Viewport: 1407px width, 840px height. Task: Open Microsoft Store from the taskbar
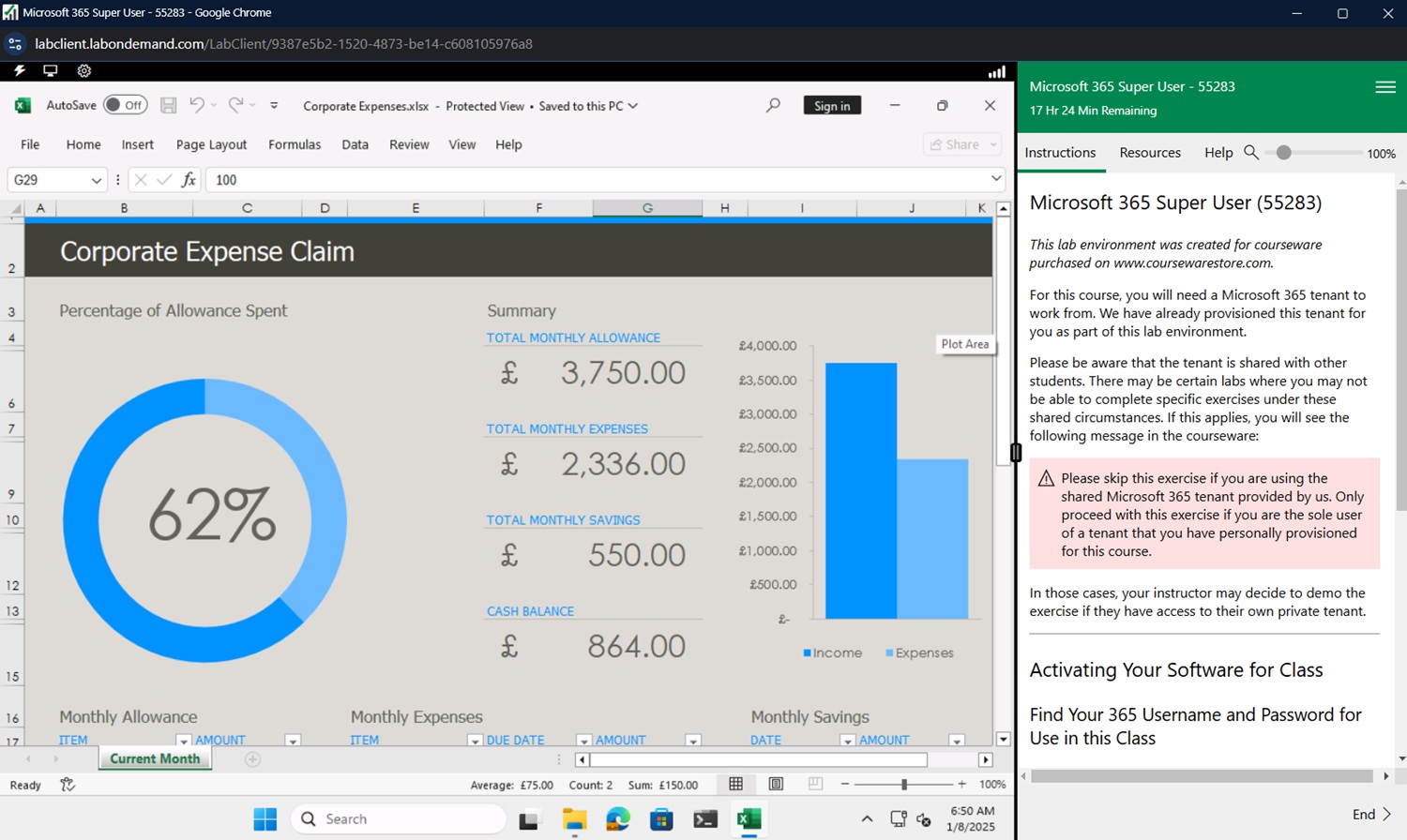pos(661,819)
